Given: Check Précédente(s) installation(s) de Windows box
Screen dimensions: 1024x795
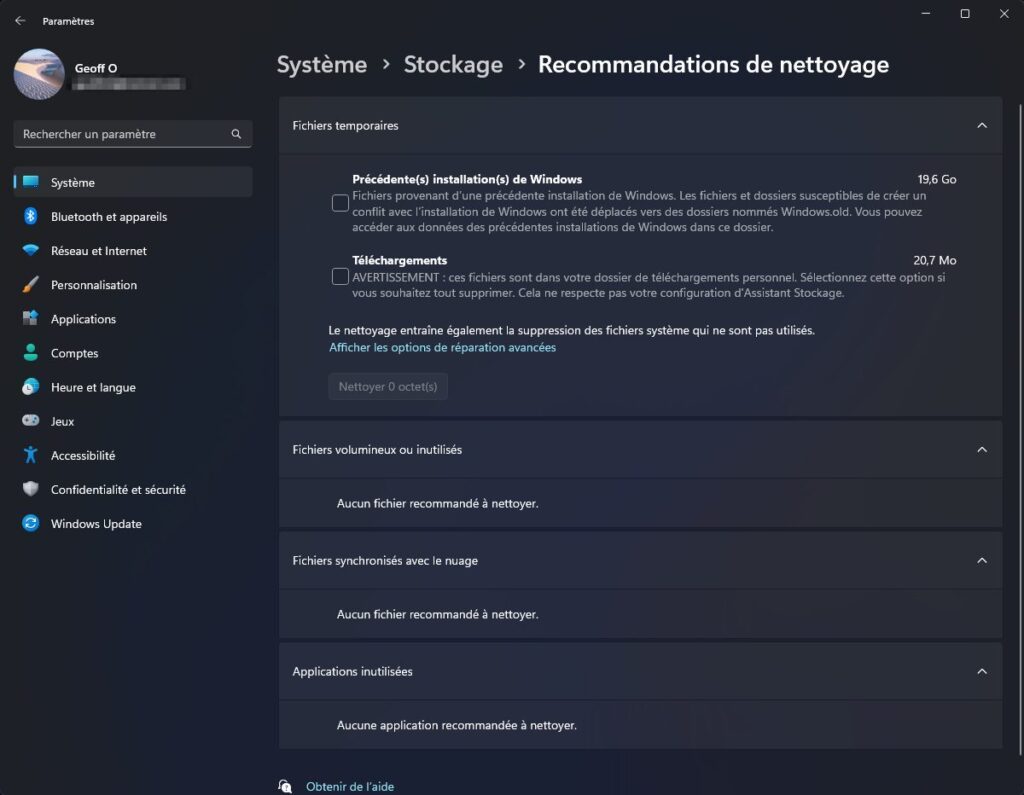Looking at the screenshot, I should tap(340, 203).
